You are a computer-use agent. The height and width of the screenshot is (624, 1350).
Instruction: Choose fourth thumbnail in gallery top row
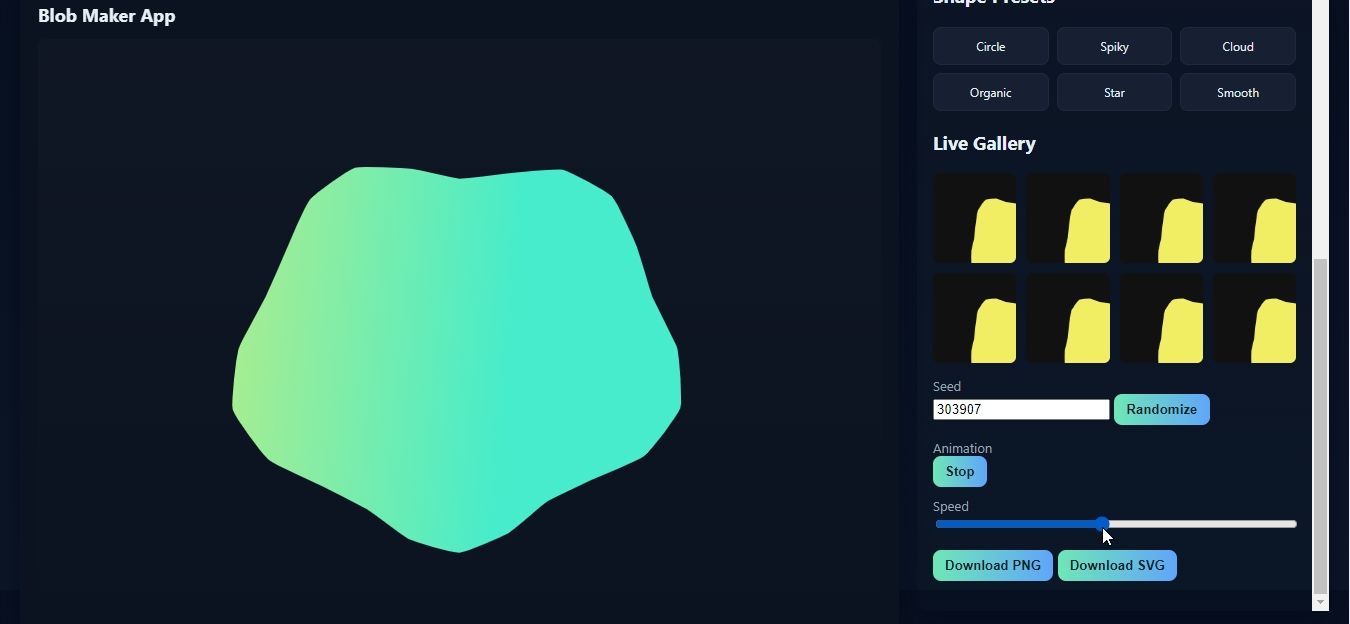point(1254,218)
